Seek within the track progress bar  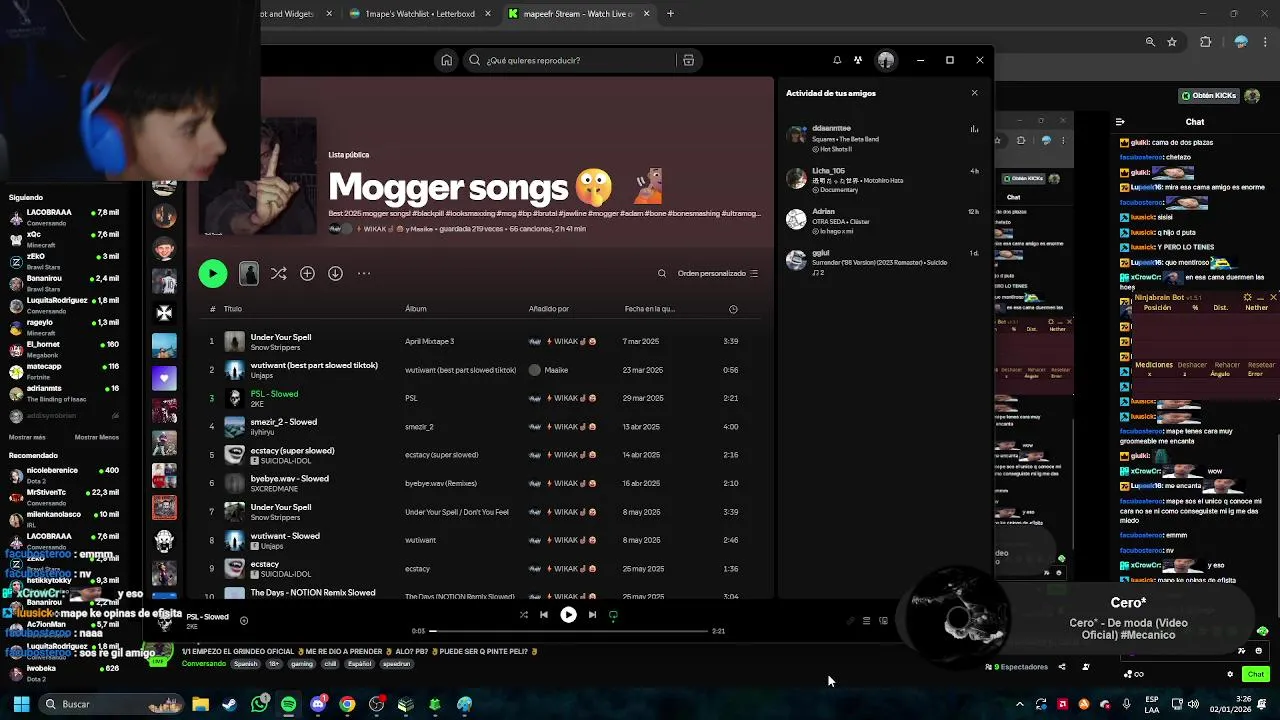(x=569, y=631)
